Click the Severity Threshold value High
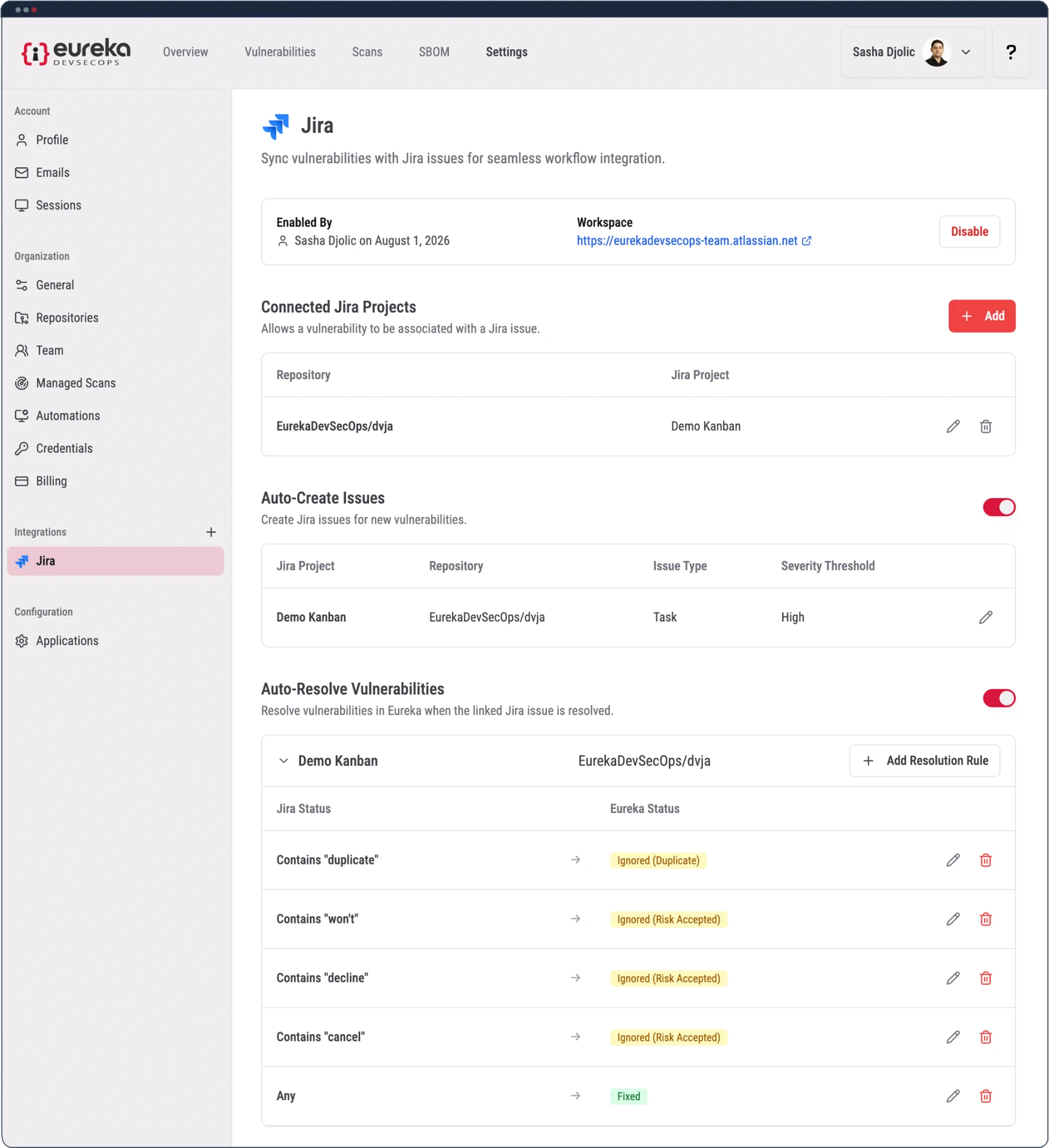Viewport: 1049px width, 1148px height. 793,618
